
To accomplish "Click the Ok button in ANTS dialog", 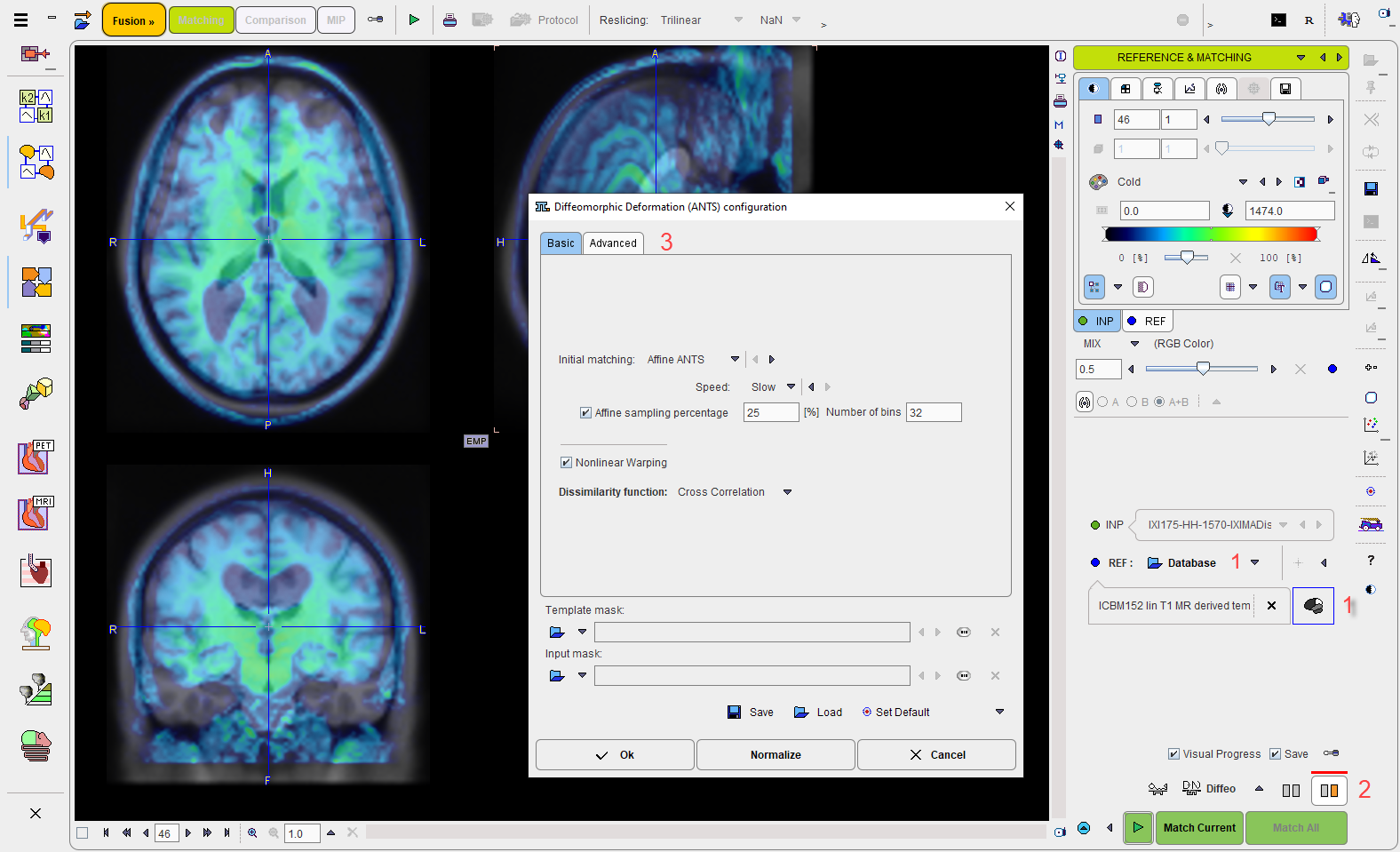I will tap(615, 754).
